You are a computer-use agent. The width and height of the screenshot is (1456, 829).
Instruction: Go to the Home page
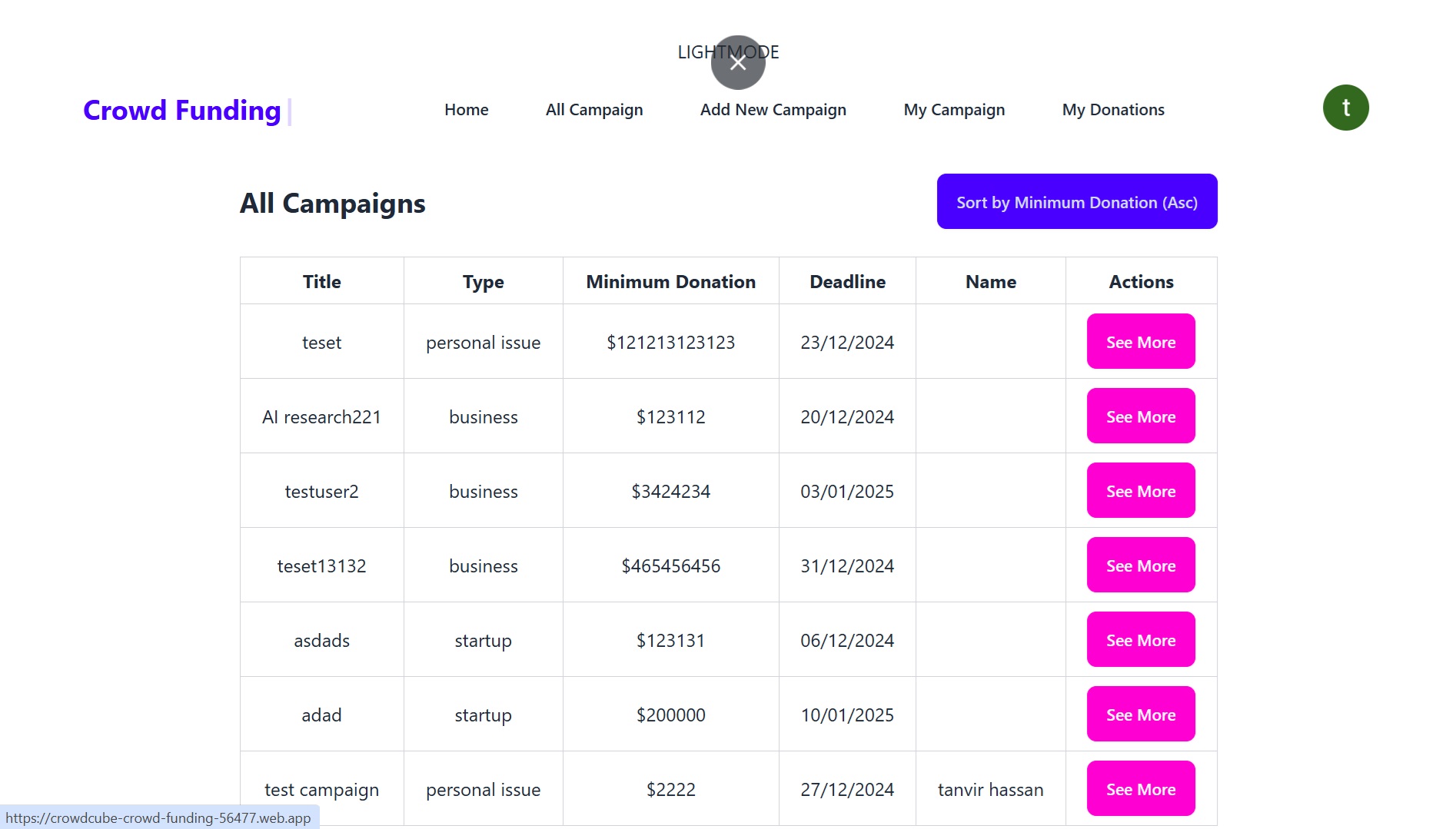(x=466, y=110)
